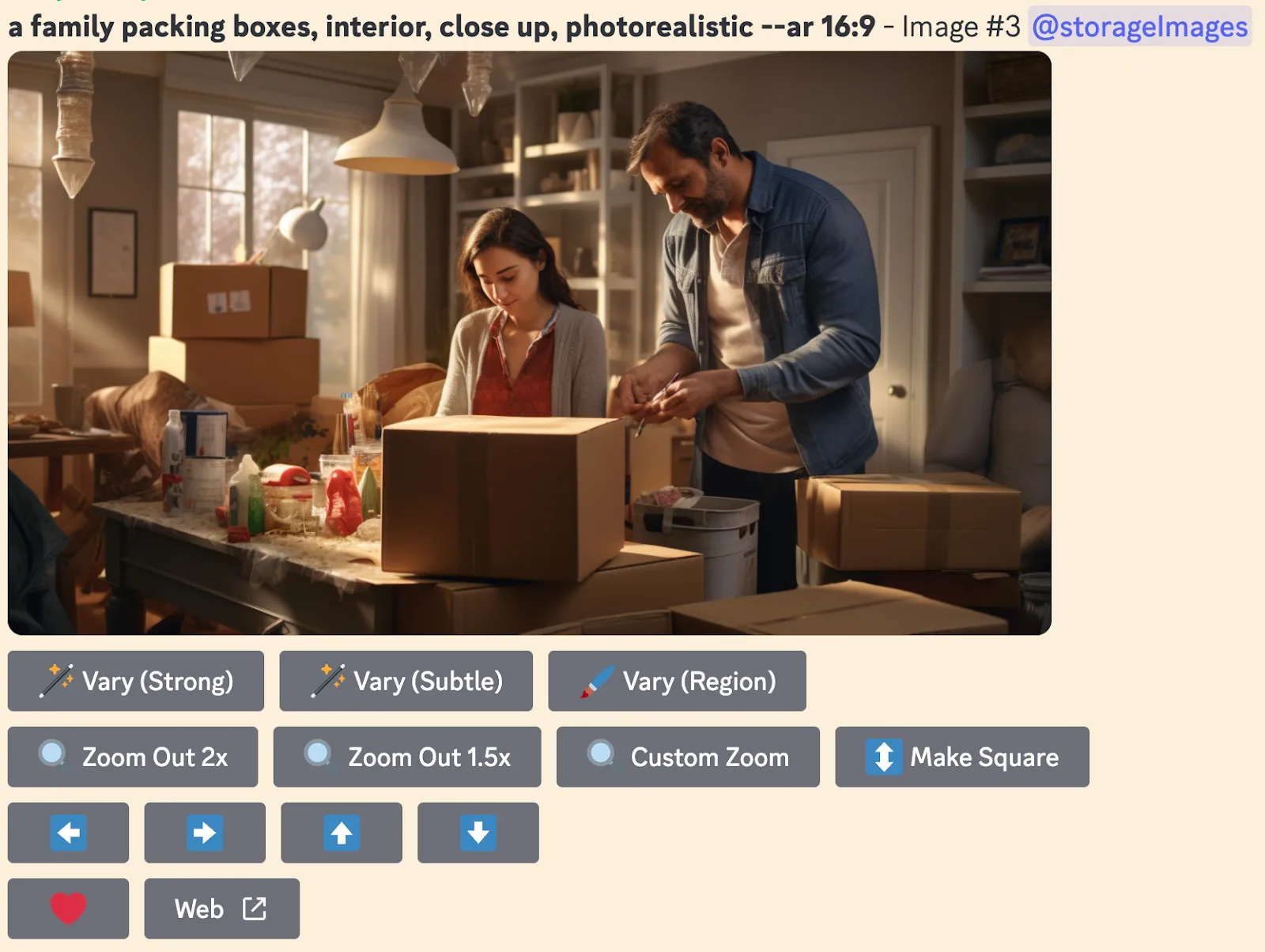Pan image with the left arrow icon

click(x=68, y=833)
